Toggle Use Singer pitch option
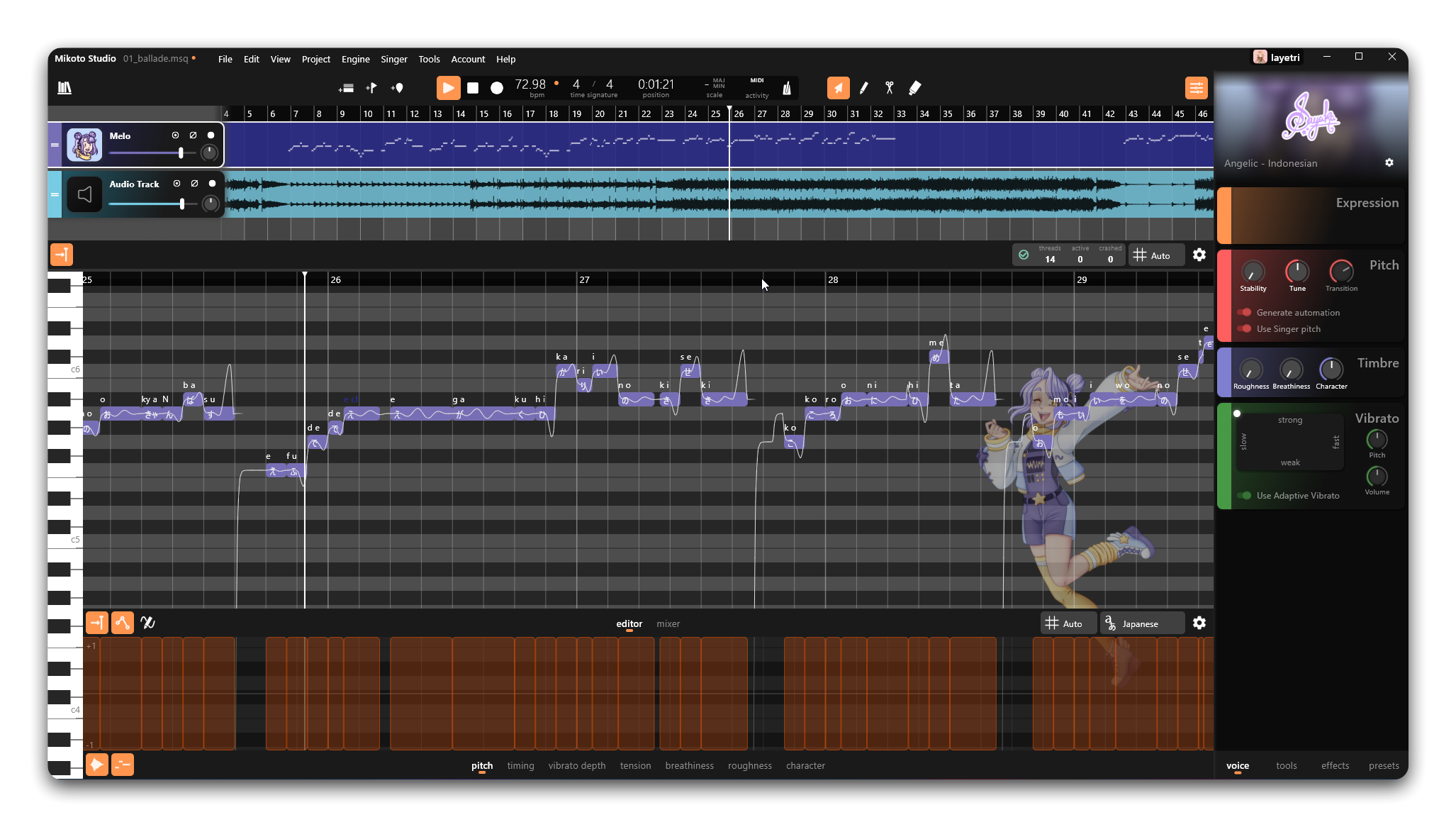The height and width of the screenshot is (827, 1456). click(x=1245, y=328)
